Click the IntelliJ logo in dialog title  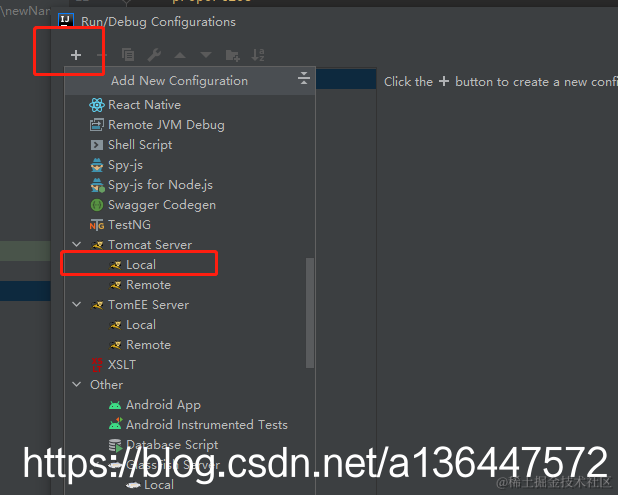click(66, 20)
